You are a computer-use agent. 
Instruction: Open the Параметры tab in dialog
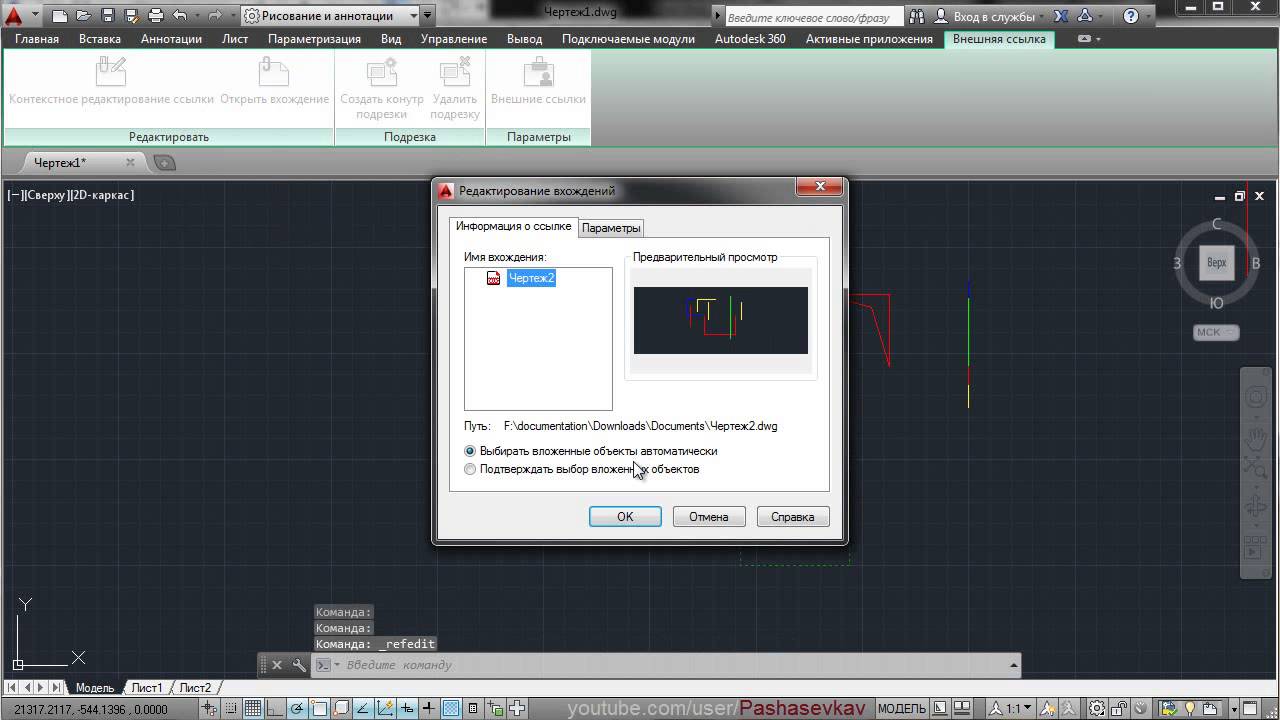point(611,228)
